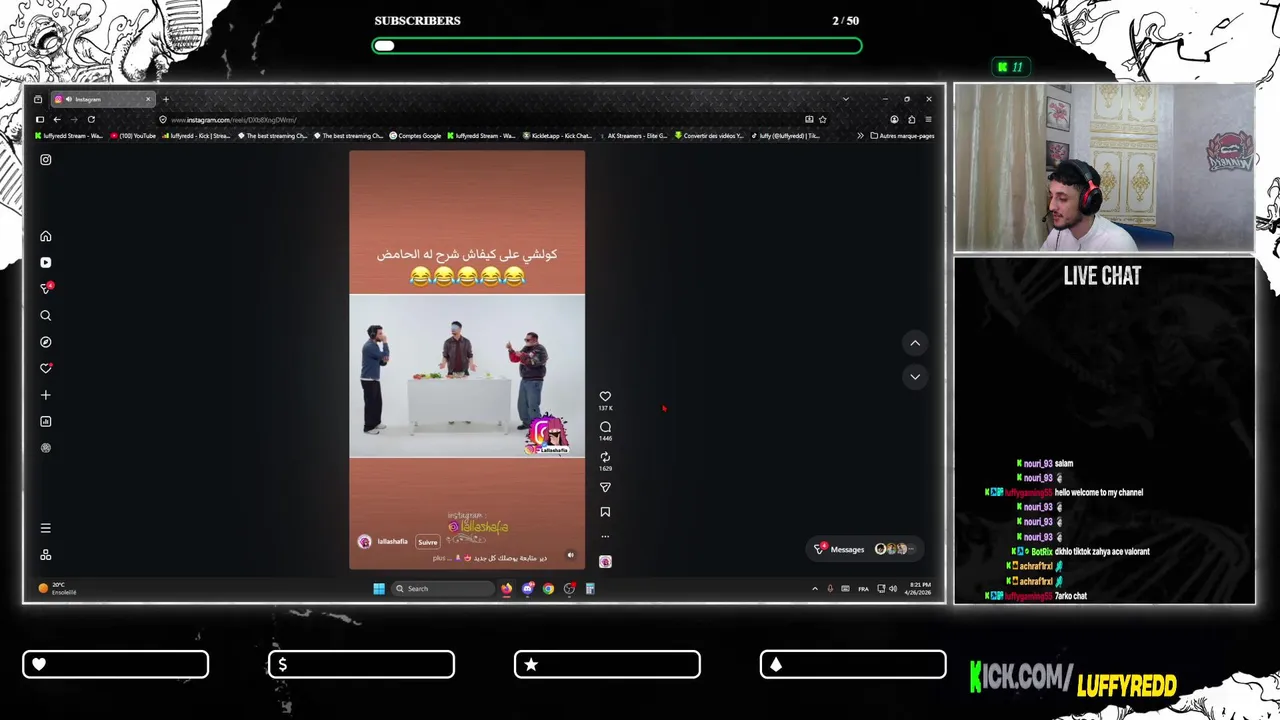Open the reel's comments bubble
This screenshot has height=720, width=1280.
605,427
